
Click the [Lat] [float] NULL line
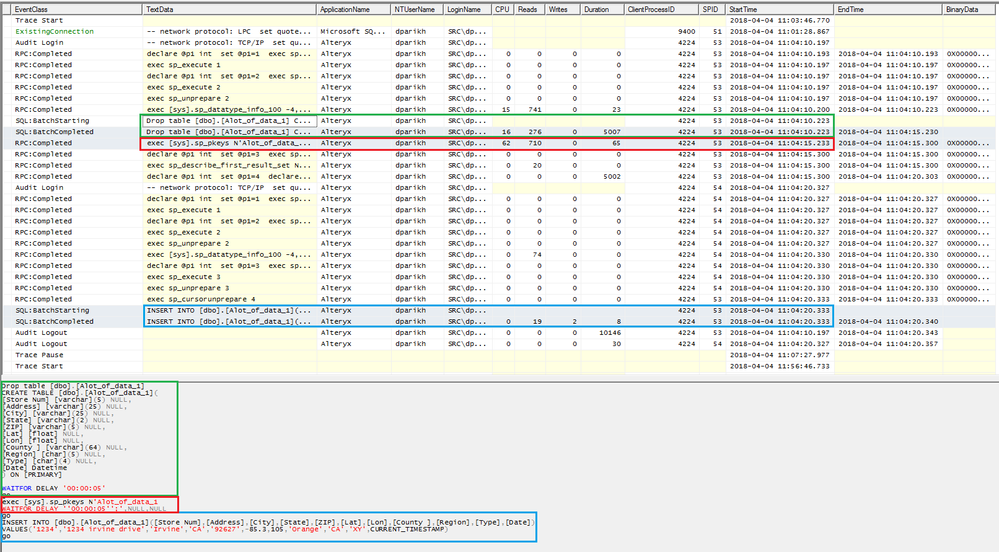[x=42, y=433]
